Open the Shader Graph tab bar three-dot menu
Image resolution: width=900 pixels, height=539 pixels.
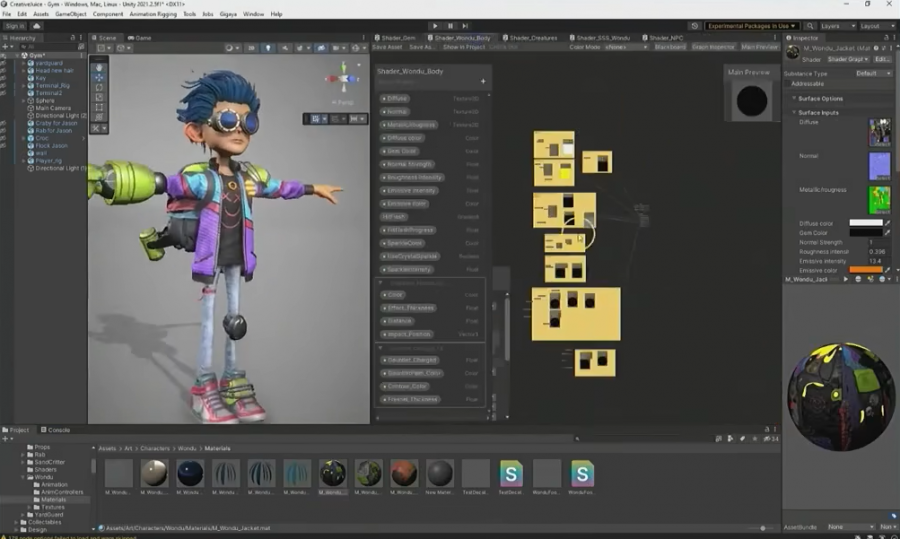pos(775,37)
